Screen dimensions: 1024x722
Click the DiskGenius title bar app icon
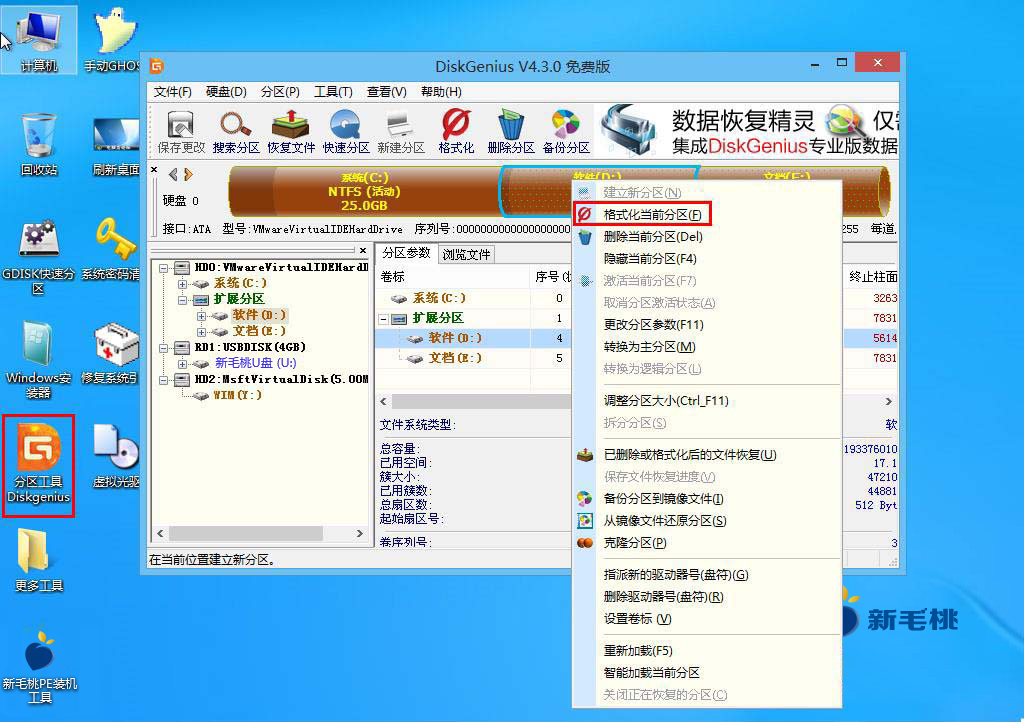tap(157, 66)
